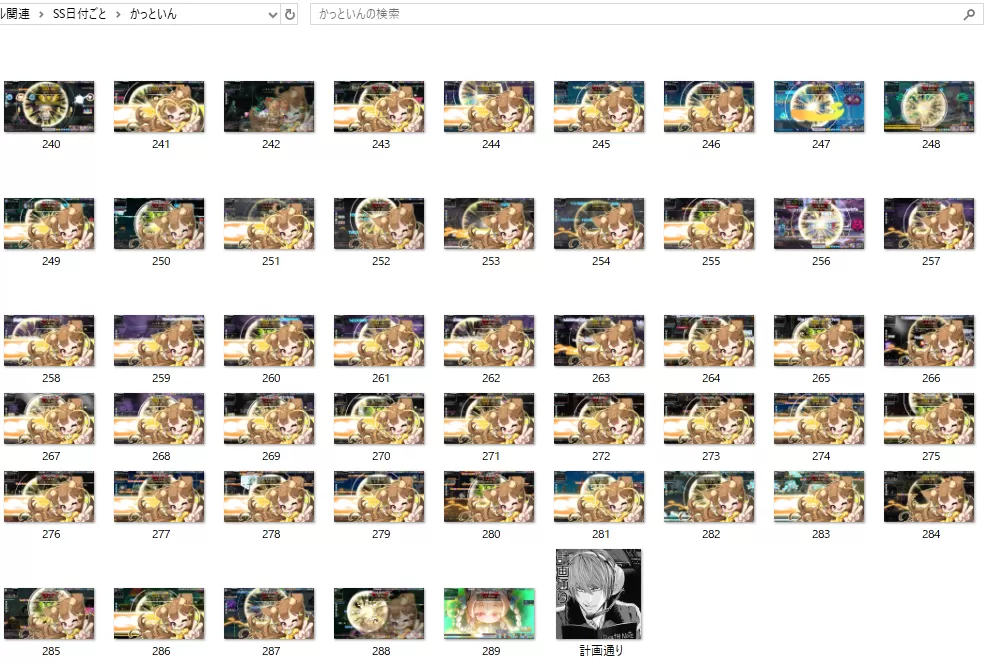Select image thumbnail 286

point(159,613)
